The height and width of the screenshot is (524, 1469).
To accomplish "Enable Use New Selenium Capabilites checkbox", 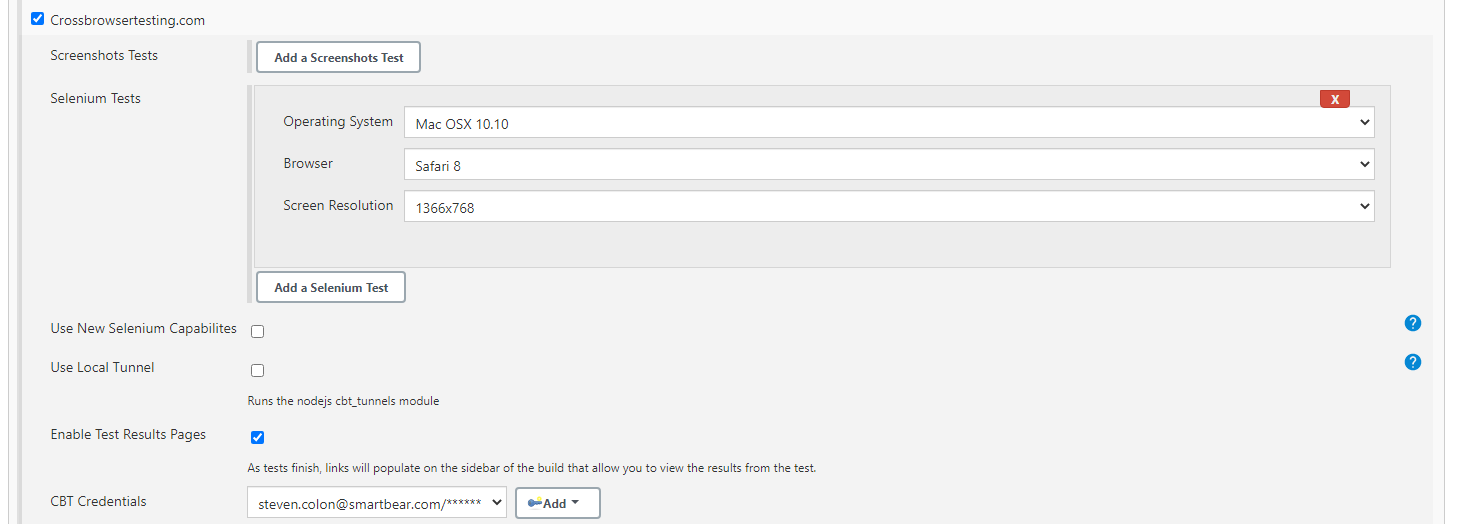I will (x=257, y=331).
